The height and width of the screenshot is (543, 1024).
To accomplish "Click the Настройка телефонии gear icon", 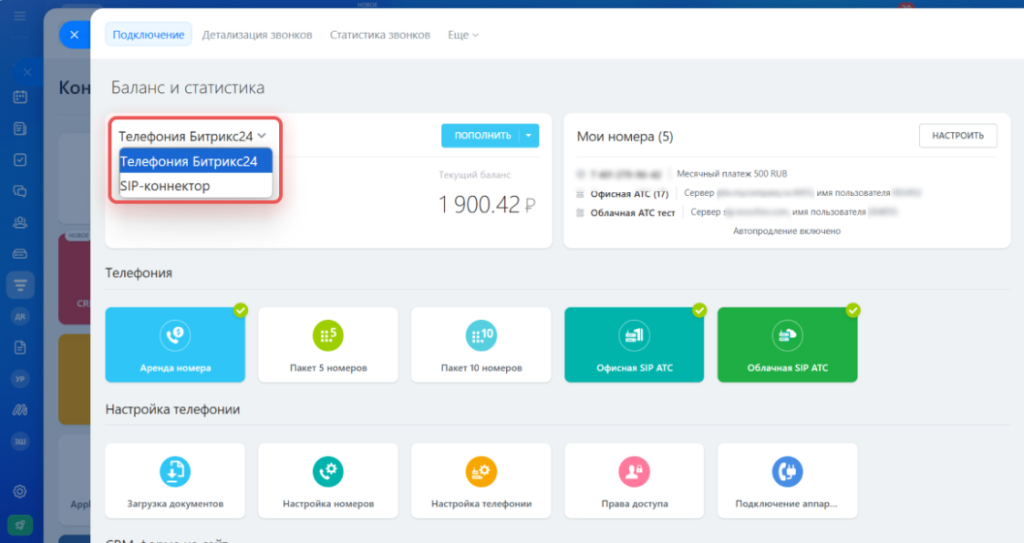I will click(x=481, y=471).
